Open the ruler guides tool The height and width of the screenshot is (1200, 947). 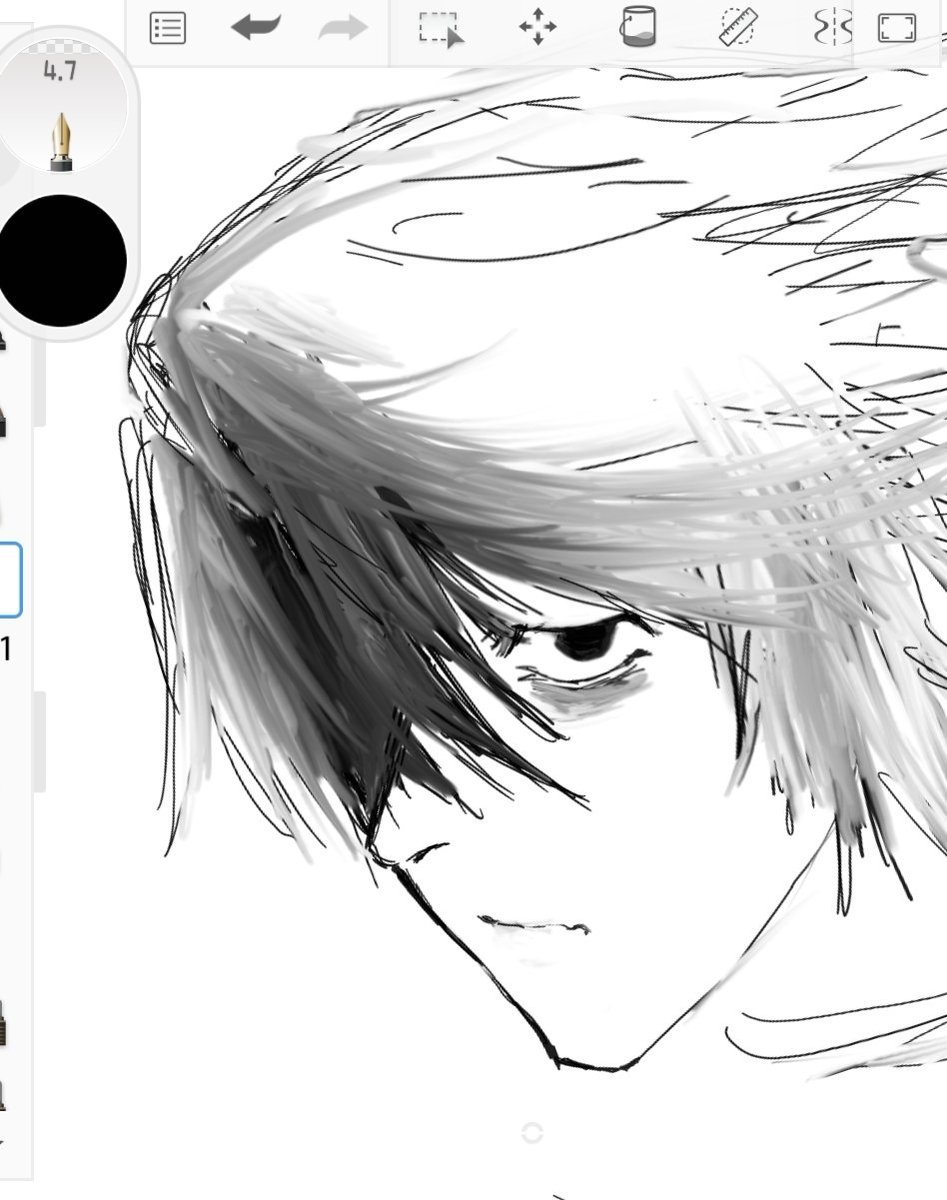click(738, 28)
